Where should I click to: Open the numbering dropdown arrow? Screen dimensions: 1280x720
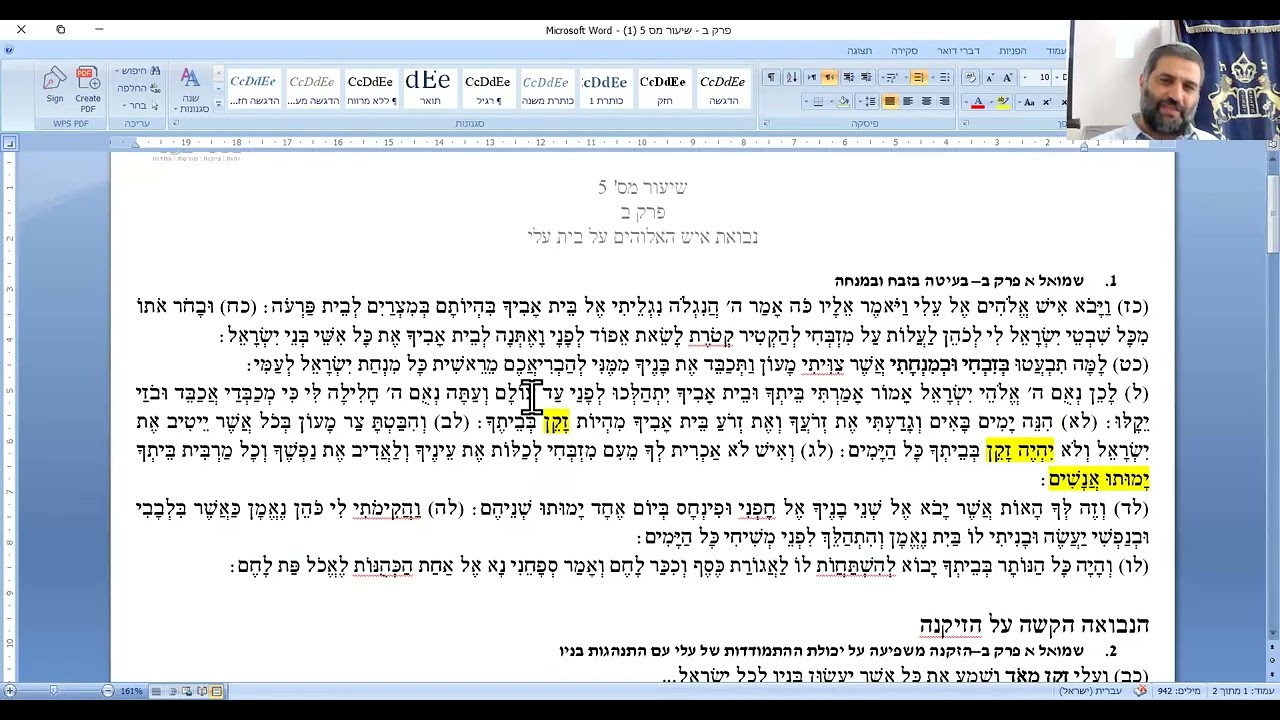(906, 77)
